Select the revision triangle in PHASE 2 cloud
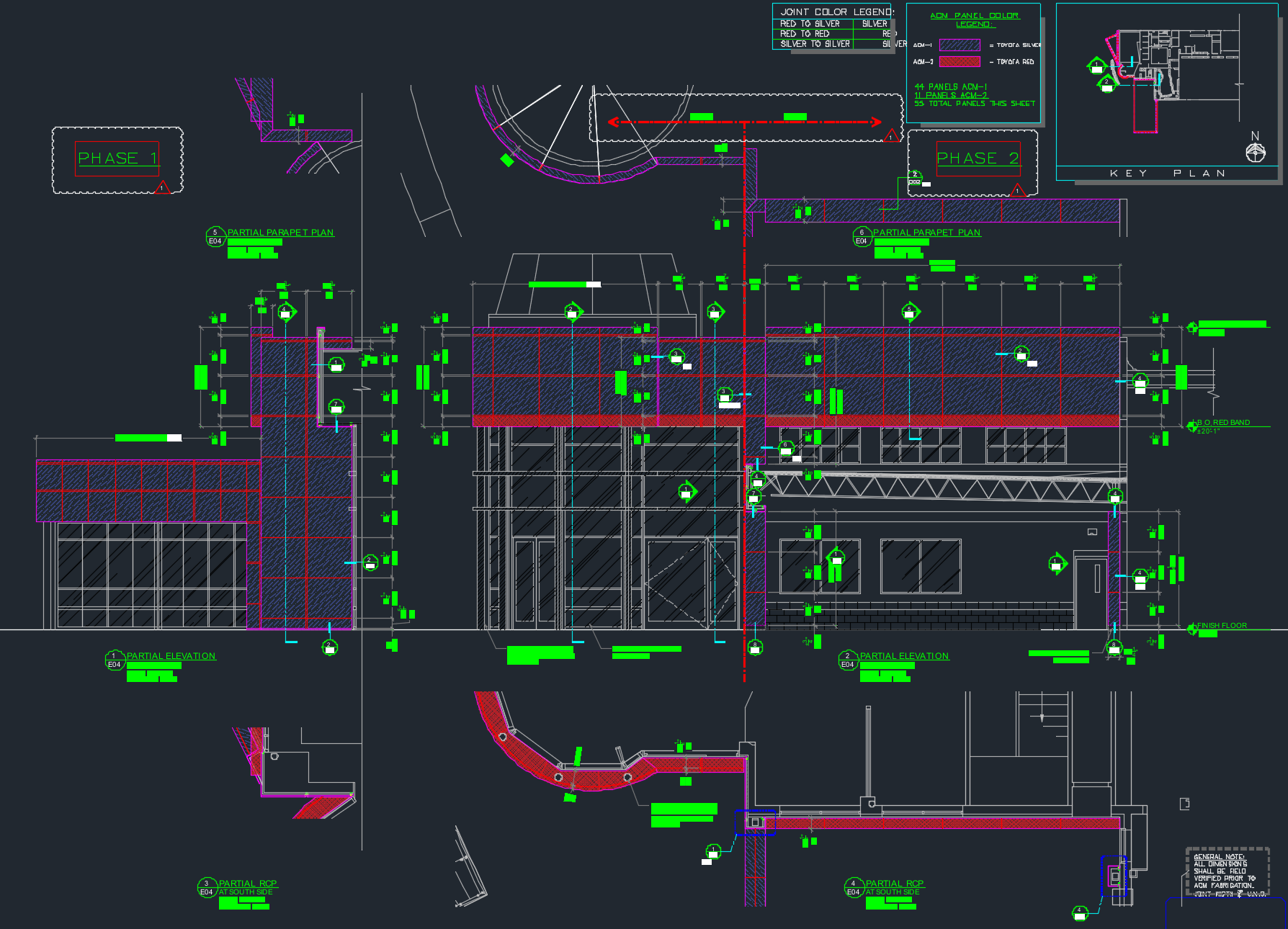 tap(1017, 190)
